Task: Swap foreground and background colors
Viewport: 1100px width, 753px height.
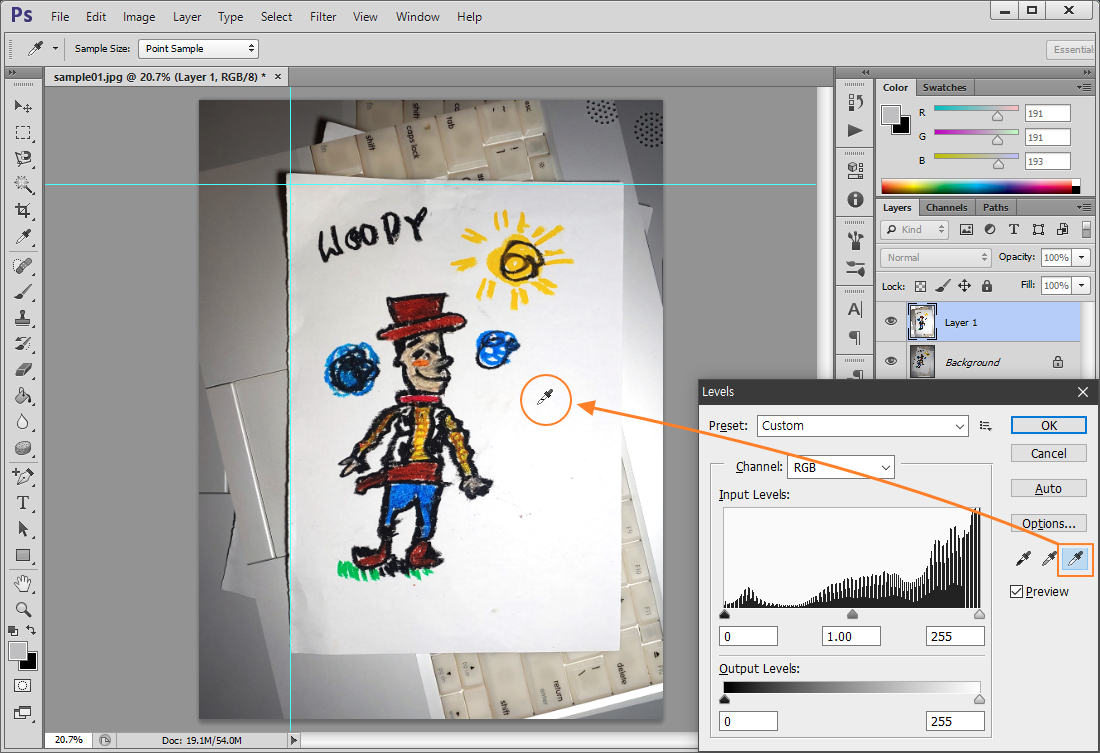Action: pos(31,629)
